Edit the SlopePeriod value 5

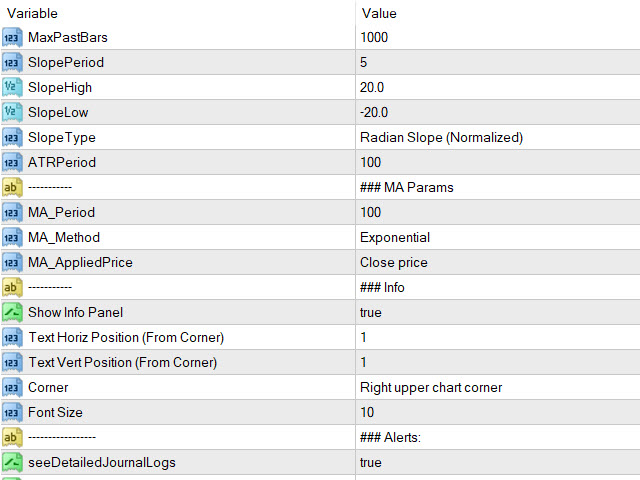[364, 63]
